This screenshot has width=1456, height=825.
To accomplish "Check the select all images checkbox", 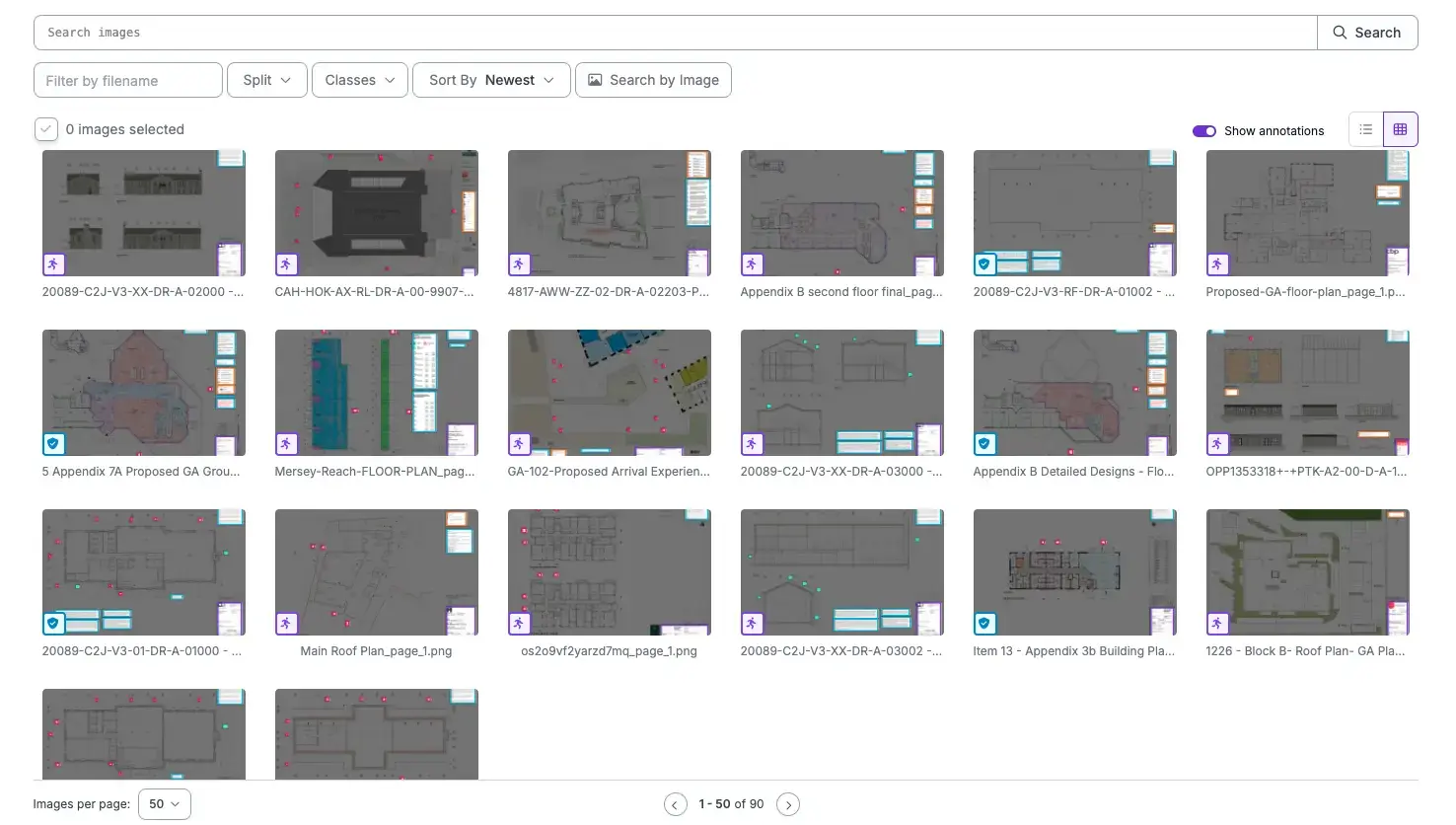I will (46, 129).
